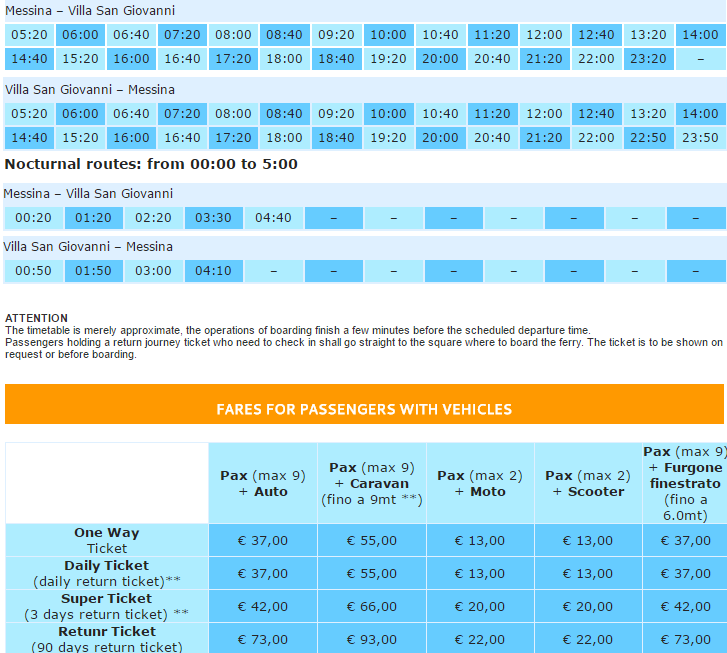Click the Pax + Caravan column header
Screen dimensions: 727x653
click(371, 483)
